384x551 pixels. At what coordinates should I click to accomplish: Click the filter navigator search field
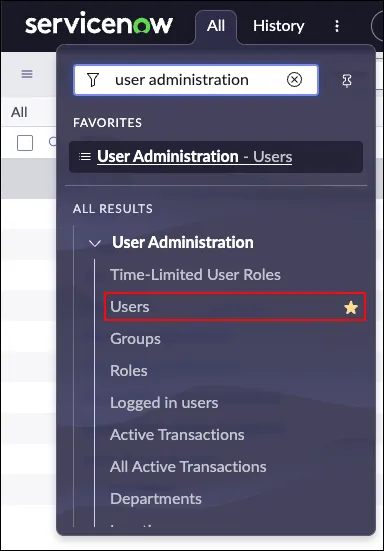(x=196, y=80)
